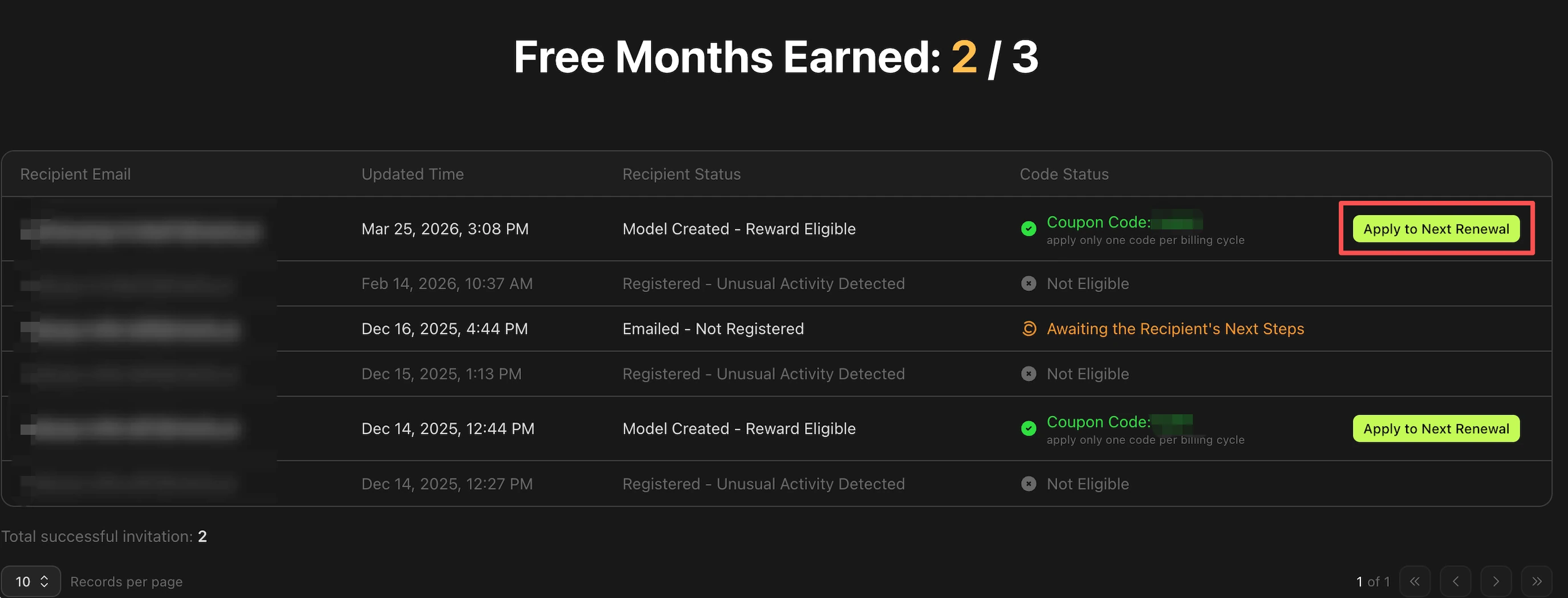
Task: Jump to the last page with double-right arrows
Action: (x=1537, y=581)
